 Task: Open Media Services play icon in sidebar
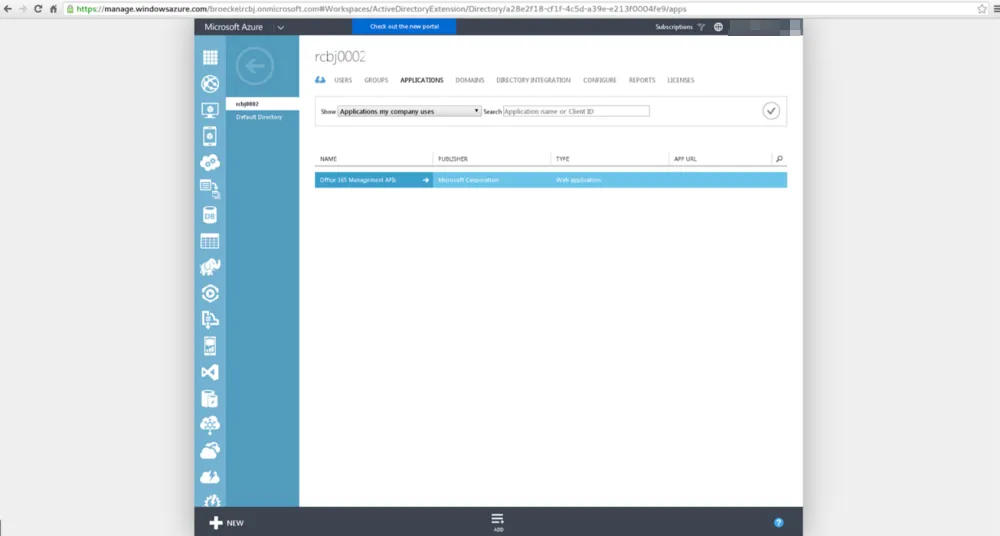pyautogui.click(x=210, y=294)
